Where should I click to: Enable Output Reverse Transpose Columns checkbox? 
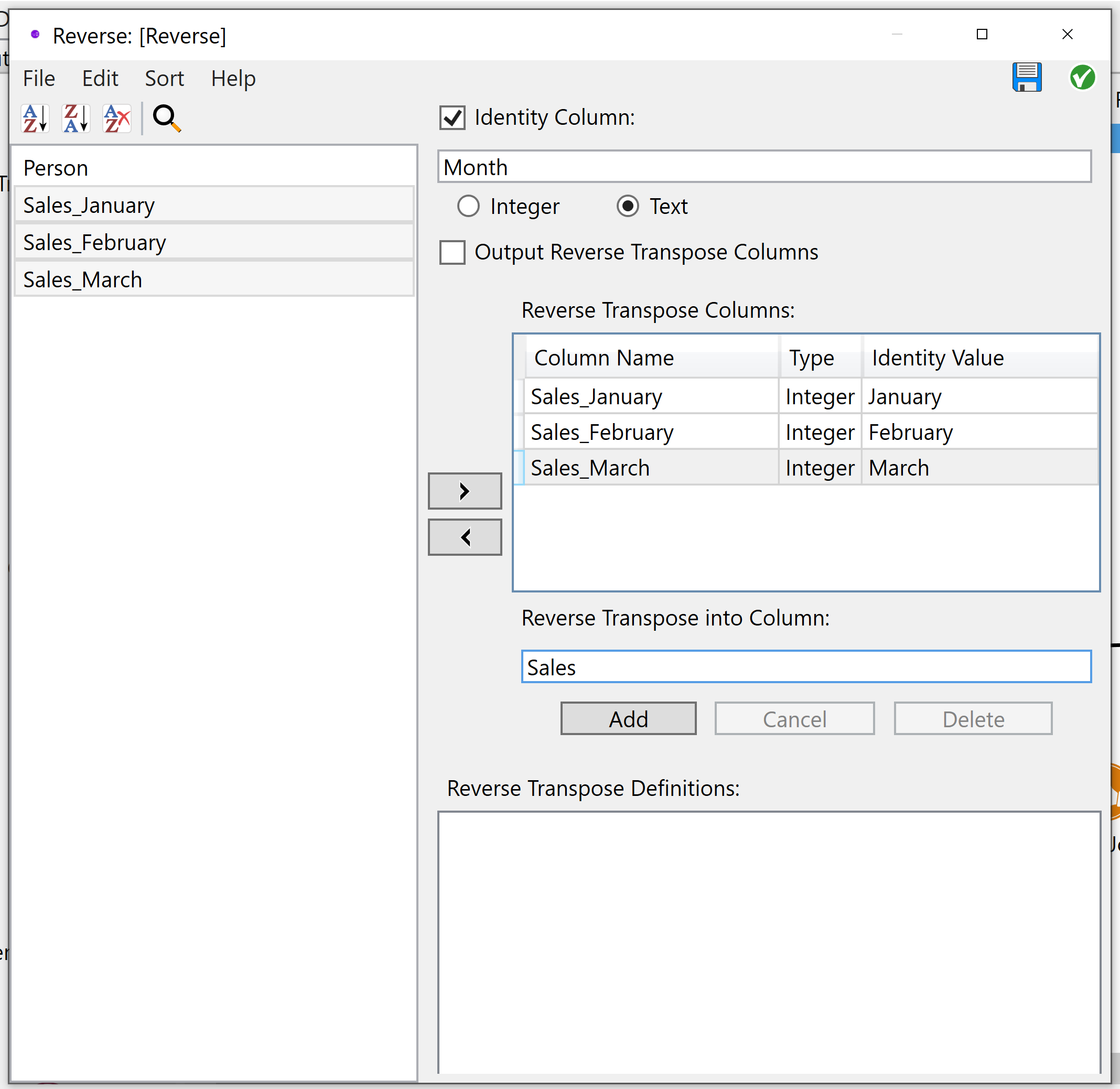452,252
